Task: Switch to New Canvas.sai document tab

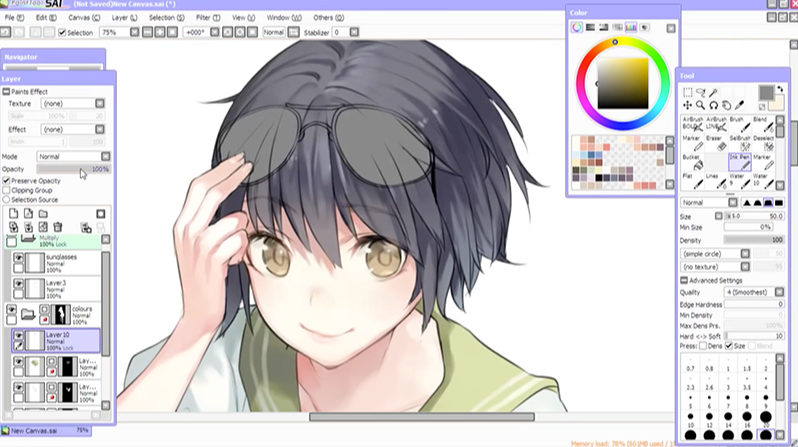Action: tap(46, 431)
